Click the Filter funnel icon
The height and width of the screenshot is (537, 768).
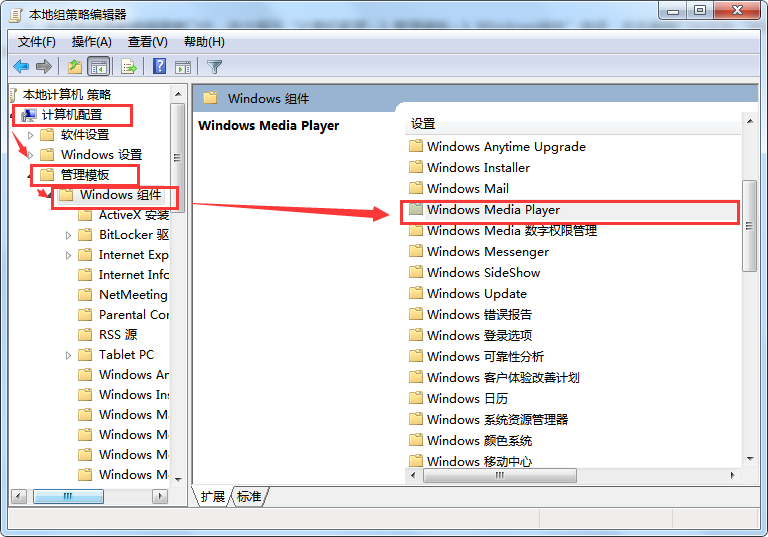click(214, 67)
